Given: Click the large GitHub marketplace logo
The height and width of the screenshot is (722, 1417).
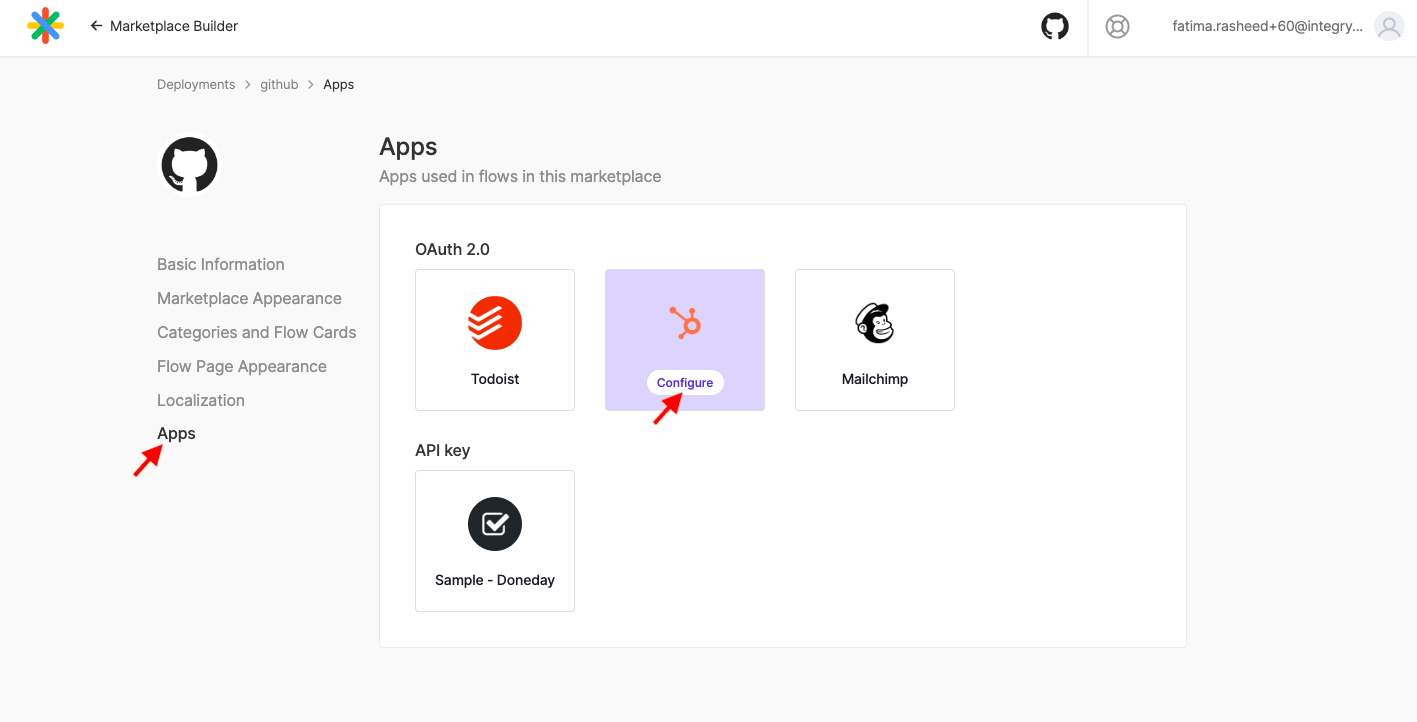Looking at the screenshot, I should coord(190,165).
